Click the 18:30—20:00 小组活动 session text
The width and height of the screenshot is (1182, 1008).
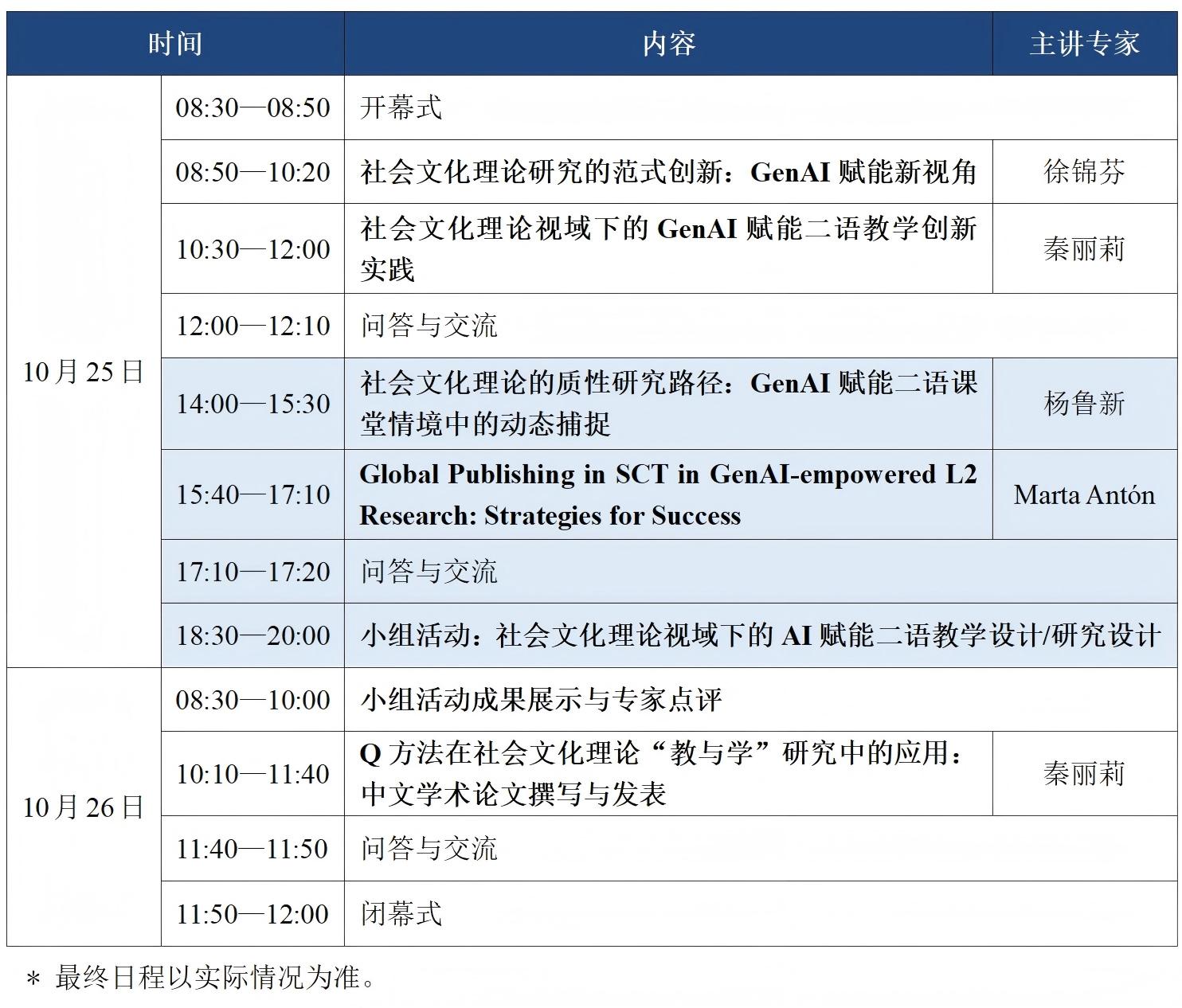[x=760, y=635]
